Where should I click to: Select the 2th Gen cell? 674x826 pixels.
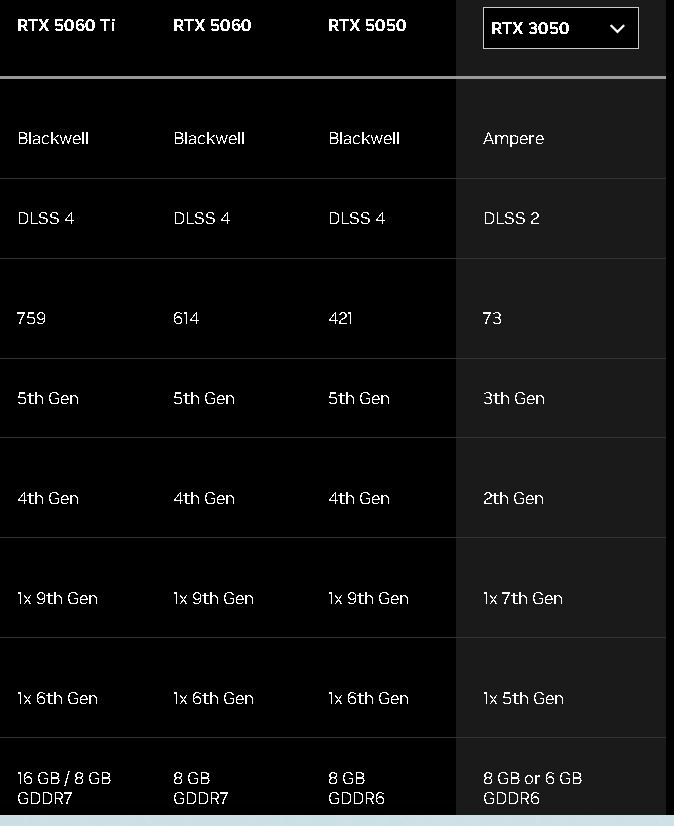click(x=513, y=498)
